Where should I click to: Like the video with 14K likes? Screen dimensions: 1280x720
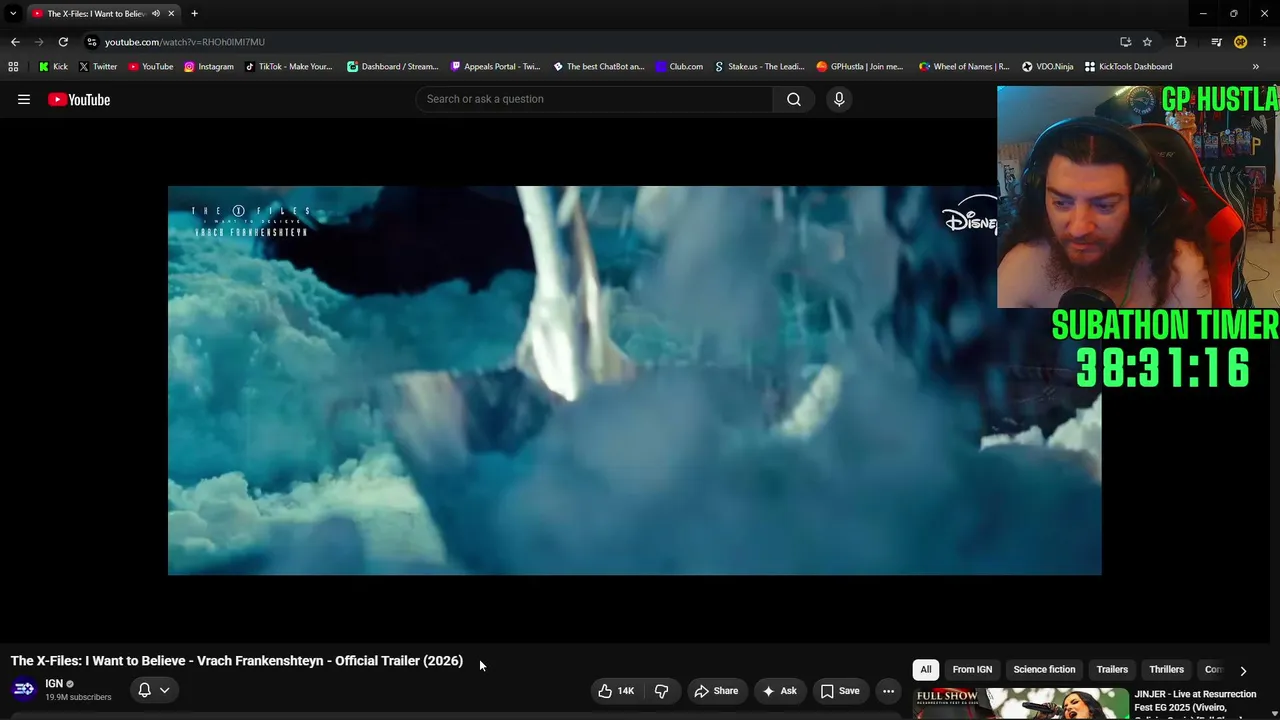(x=616, y=691)
